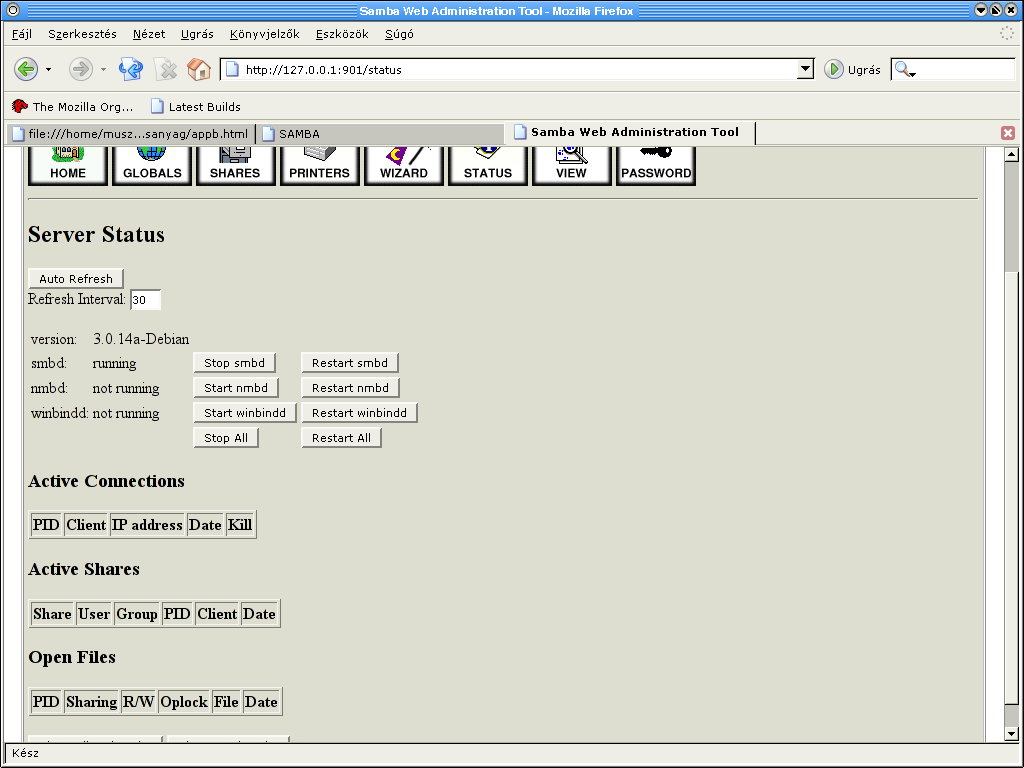Screen dimensions: 1024x768
Task: Click Start winbindd
Action: 245,413
